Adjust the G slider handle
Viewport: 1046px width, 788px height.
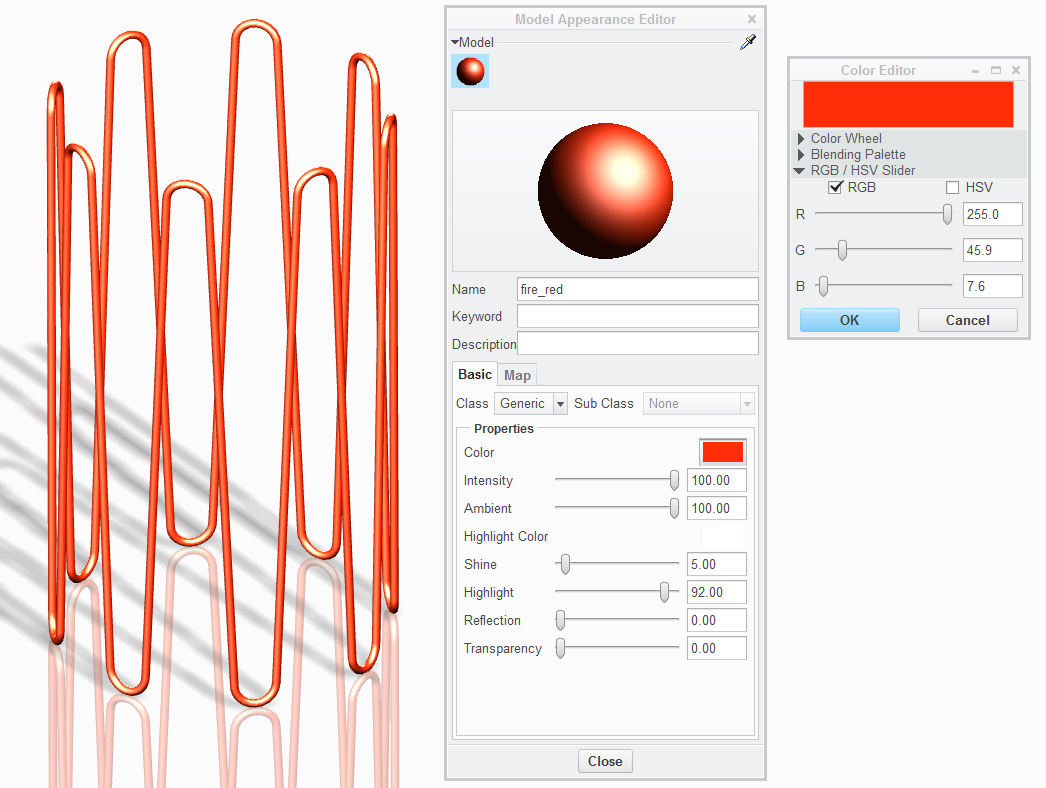pyautogui.click(x=843, y=250)
